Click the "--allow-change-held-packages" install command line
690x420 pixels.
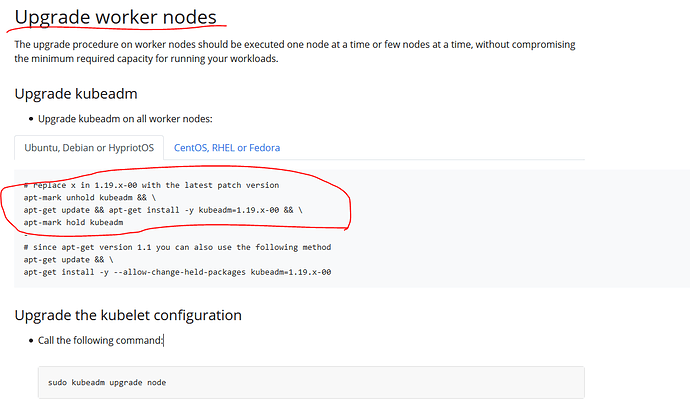coord(178,271)
